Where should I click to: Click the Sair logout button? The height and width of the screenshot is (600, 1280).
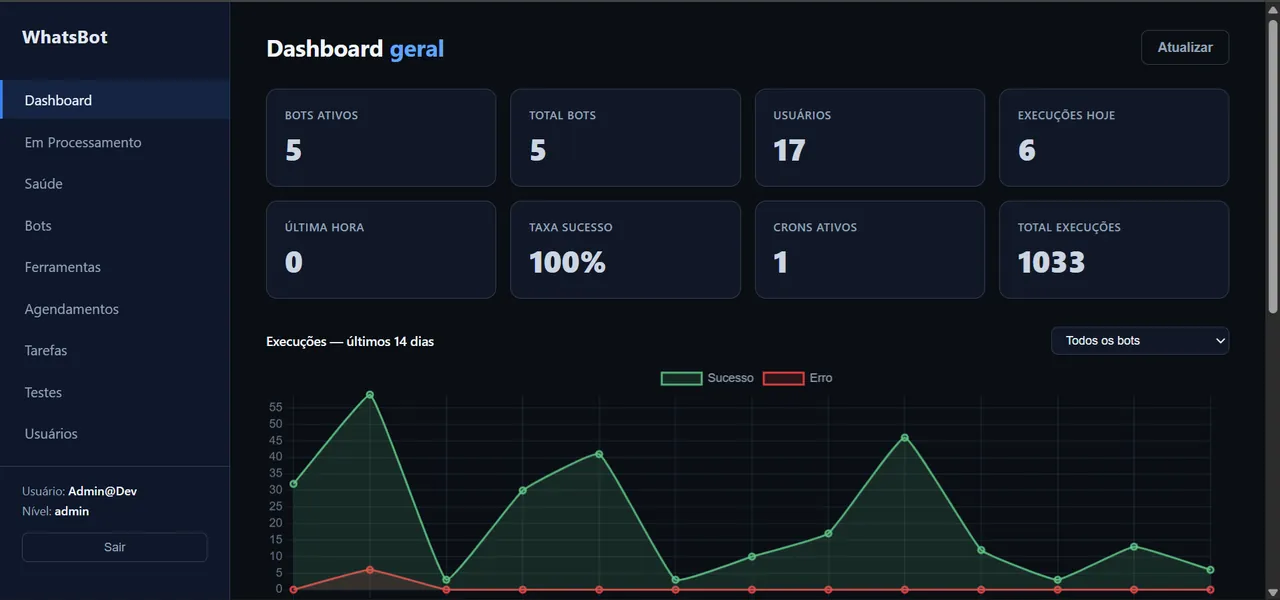[115, 547]
